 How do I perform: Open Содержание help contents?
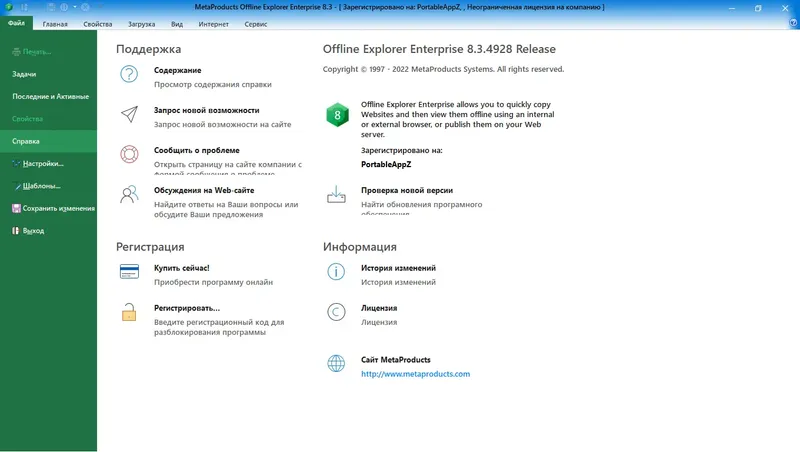point(178,70)
